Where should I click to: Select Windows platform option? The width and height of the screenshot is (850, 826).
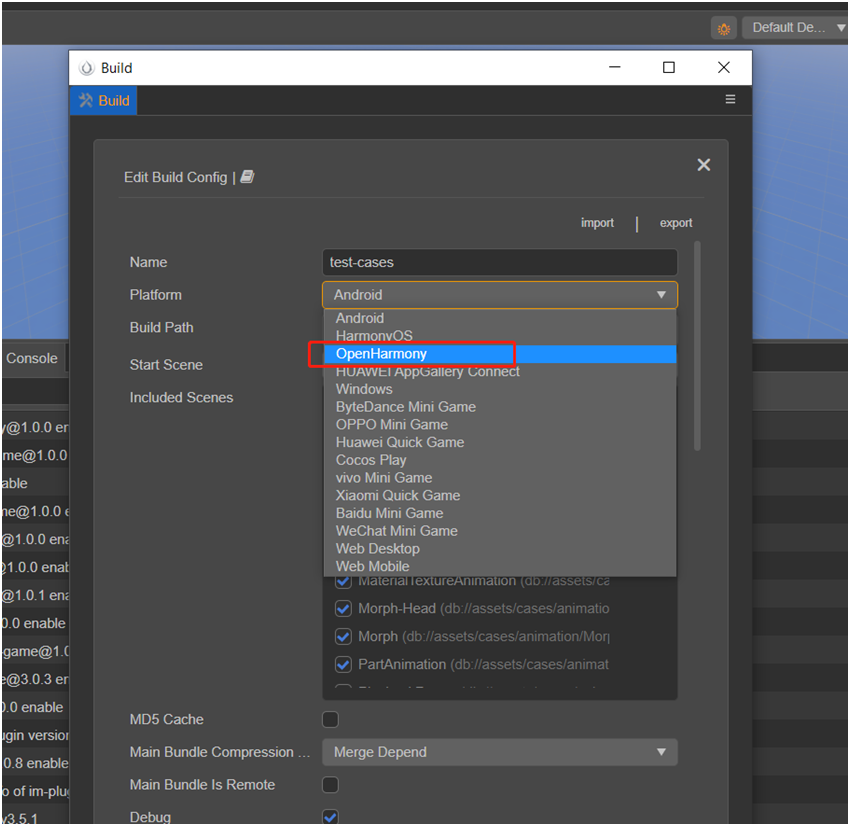(500, 389)
